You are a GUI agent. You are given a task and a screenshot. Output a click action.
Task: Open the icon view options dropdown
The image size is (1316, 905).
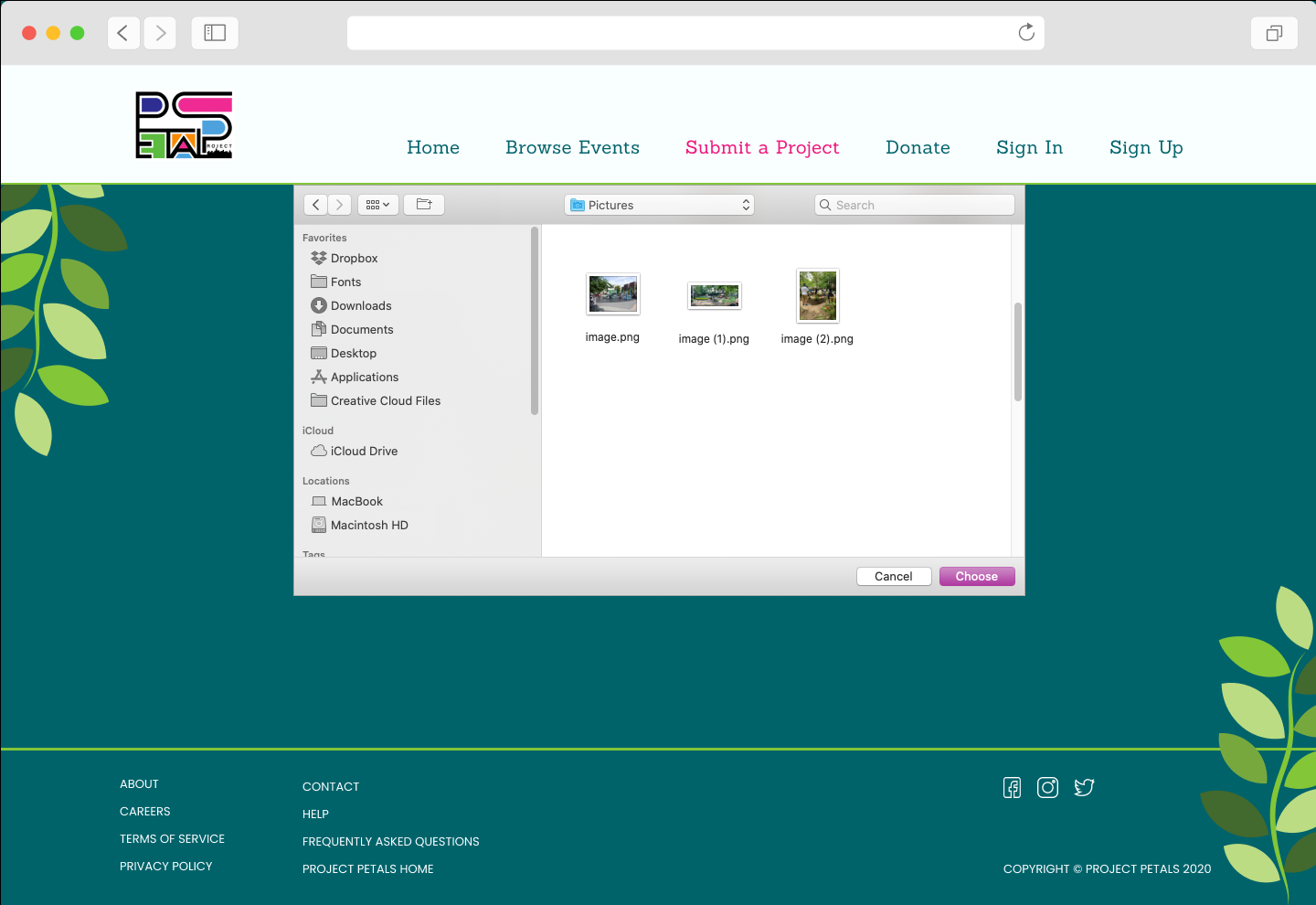[x=377, y=205]
